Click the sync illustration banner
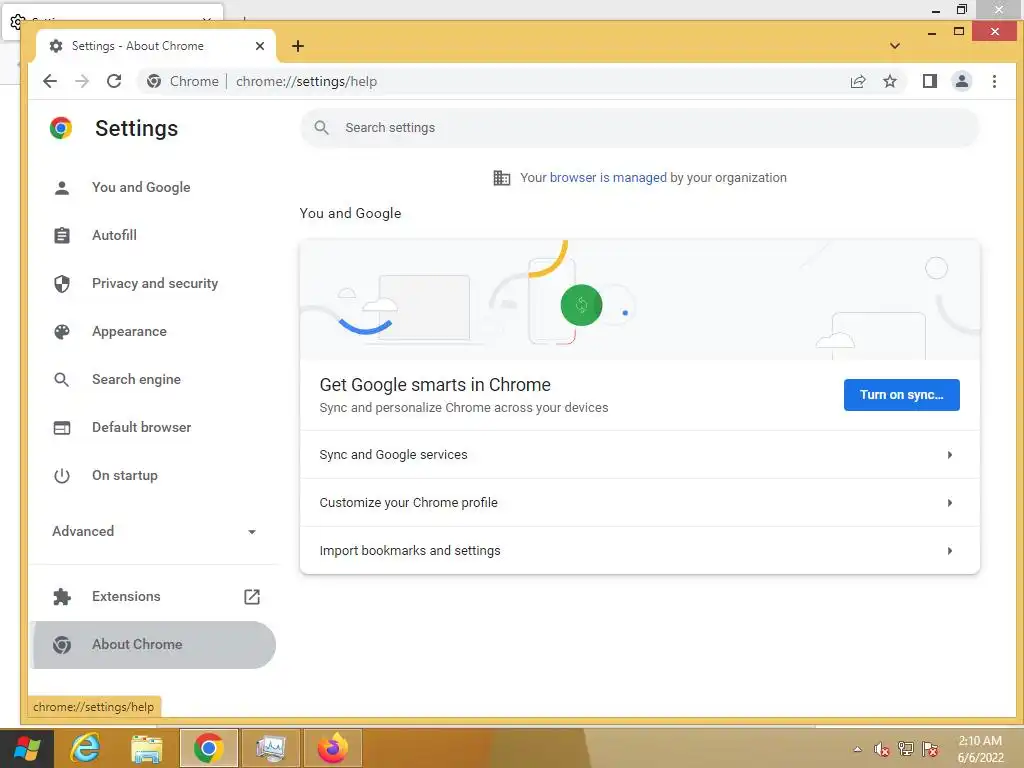 click(639, 300)
